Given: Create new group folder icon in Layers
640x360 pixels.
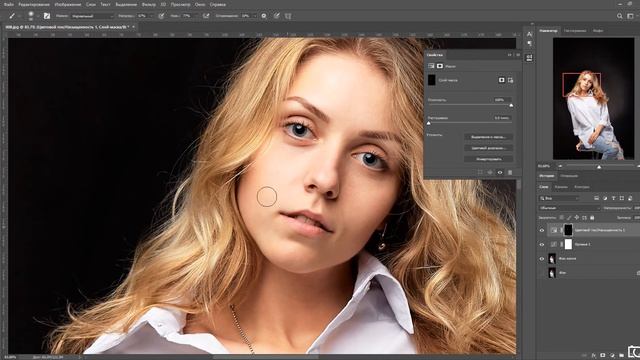Looking at the screenshot, I should click(621, 356).
